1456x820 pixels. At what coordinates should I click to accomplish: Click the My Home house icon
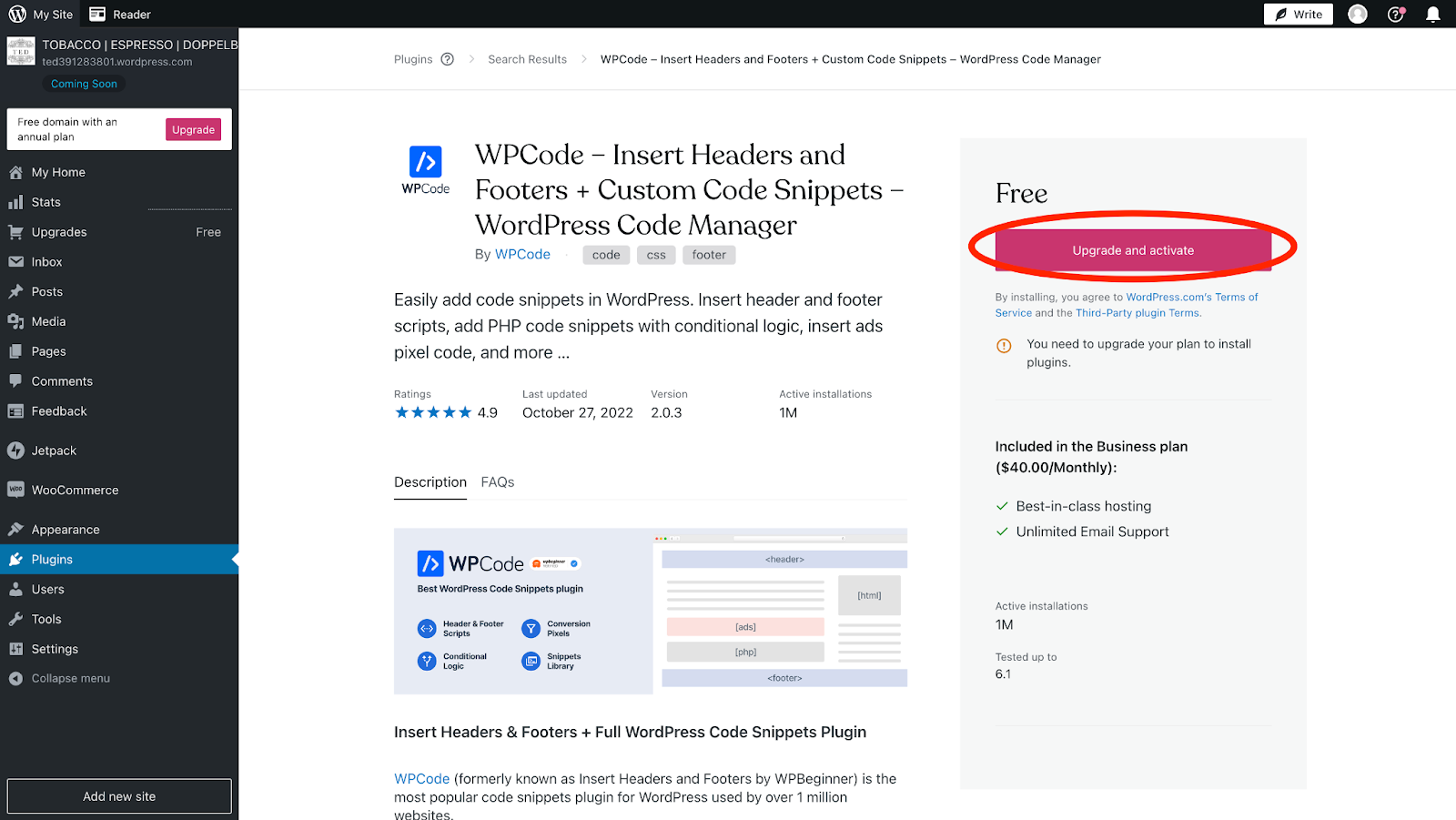coord(15,172)
